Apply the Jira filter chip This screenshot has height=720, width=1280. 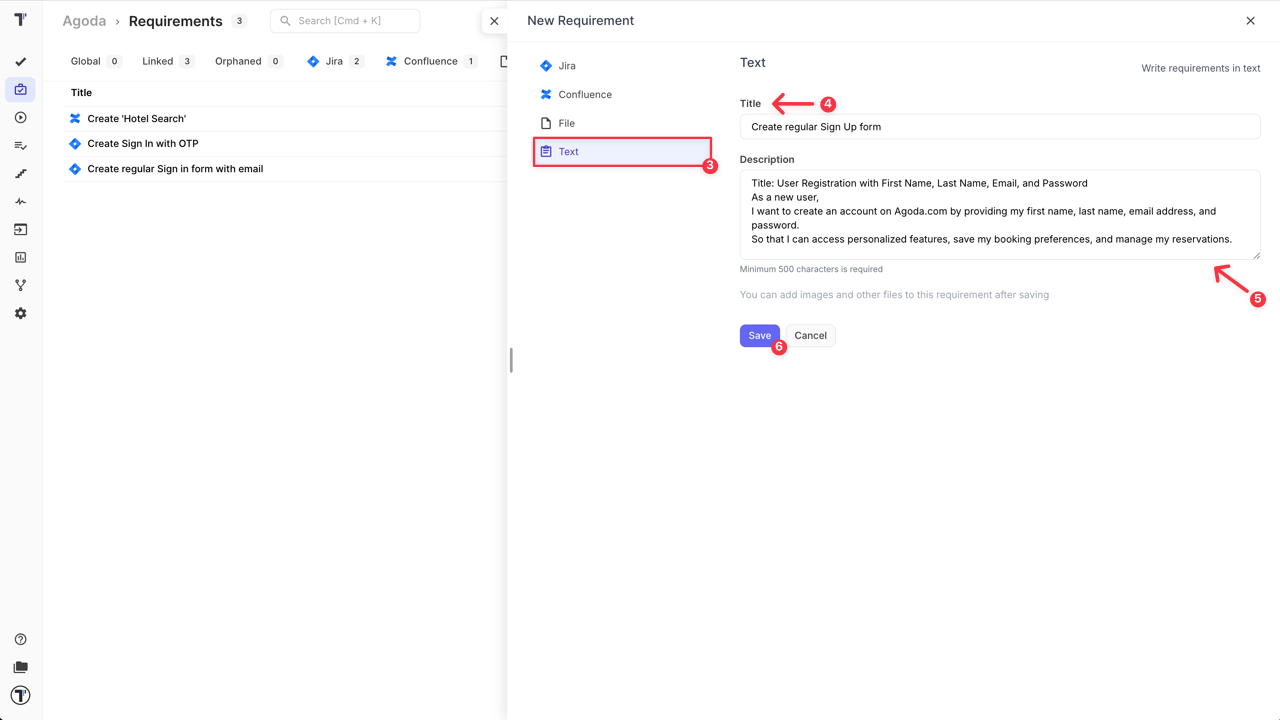coord(333,61)
